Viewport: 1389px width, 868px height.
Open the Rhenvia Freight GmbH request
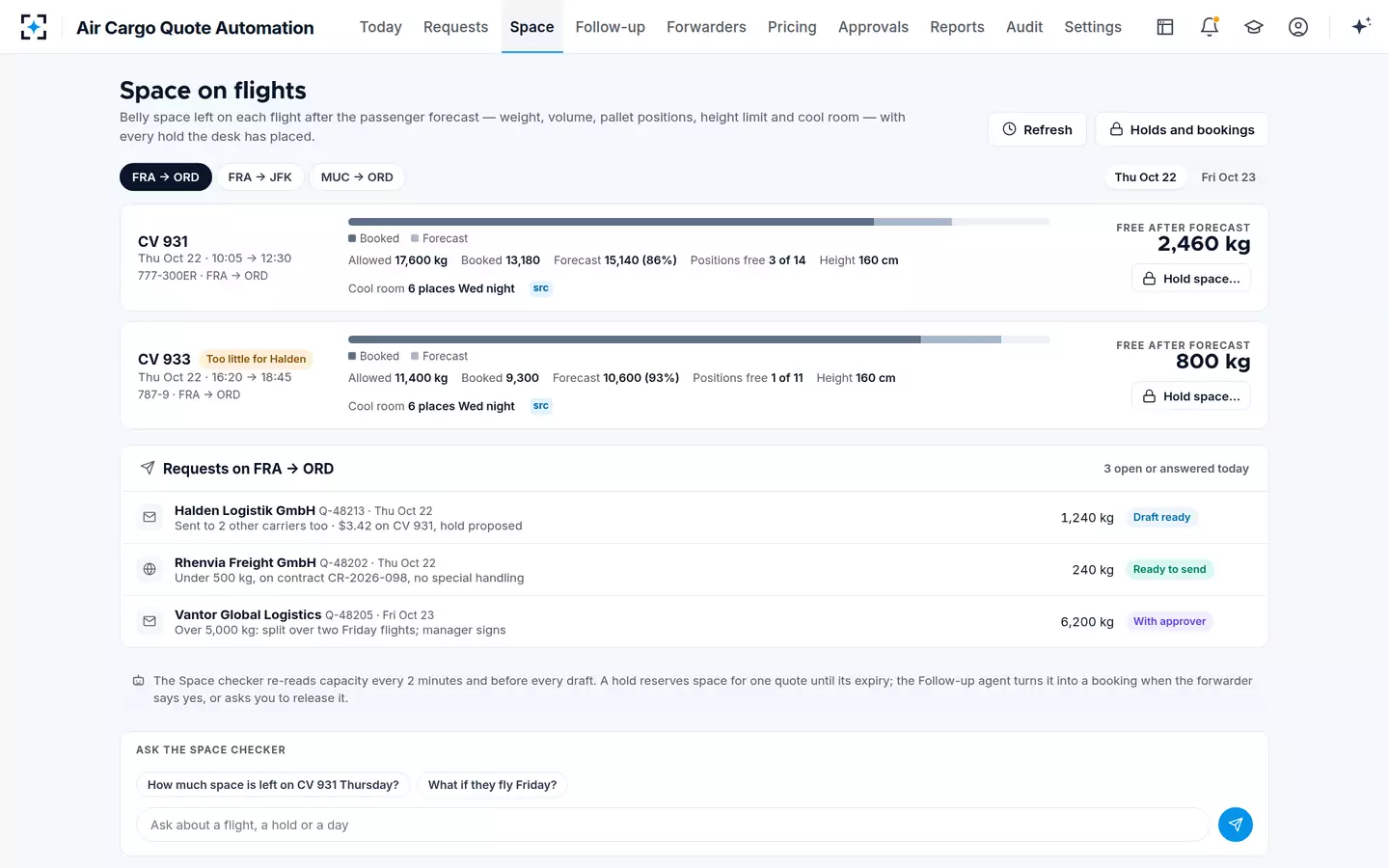(x=694, y=570)
